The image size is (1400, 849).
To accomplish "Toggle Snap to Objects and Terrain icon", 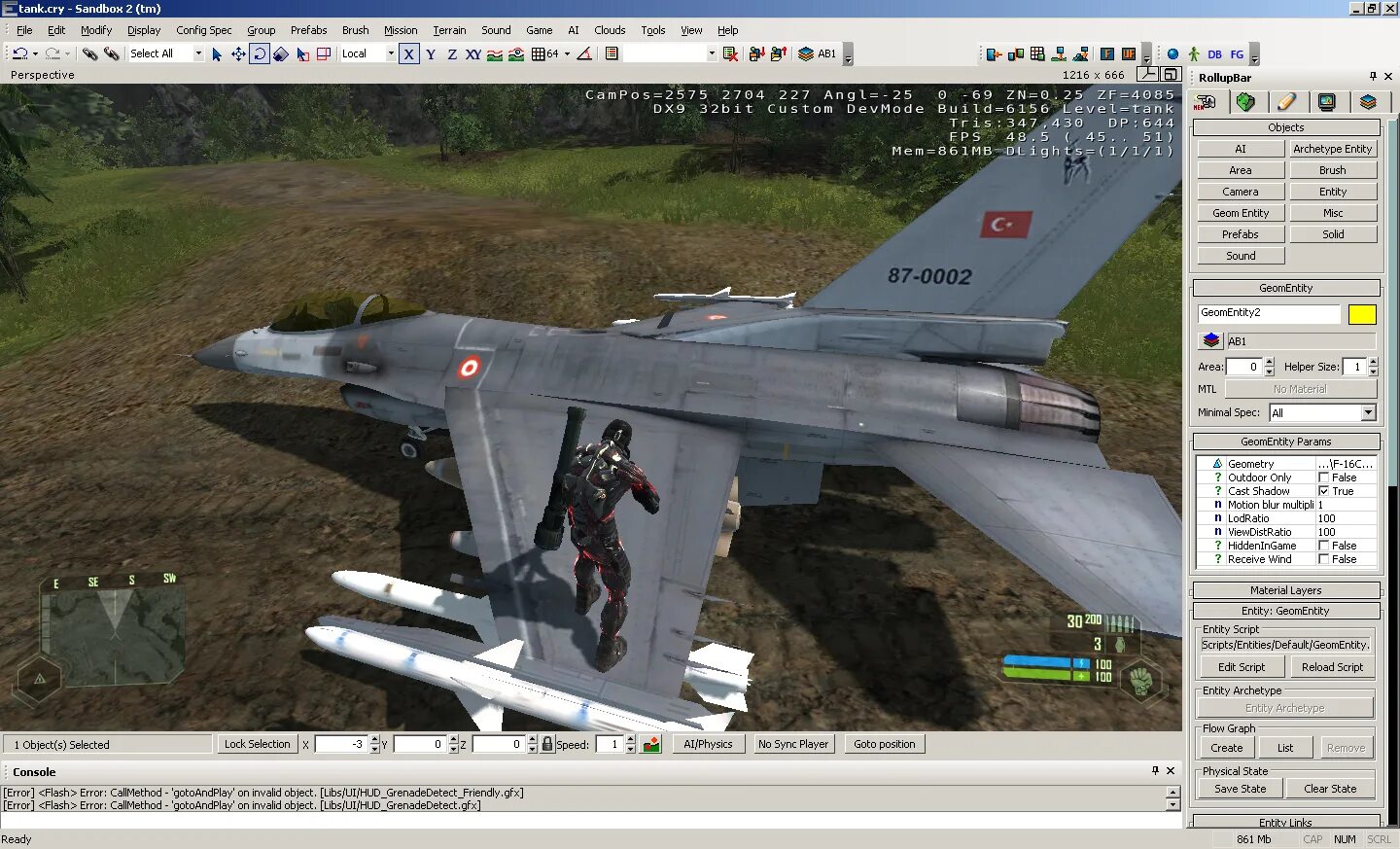I will pyautogui.click(x=516, y=54).
